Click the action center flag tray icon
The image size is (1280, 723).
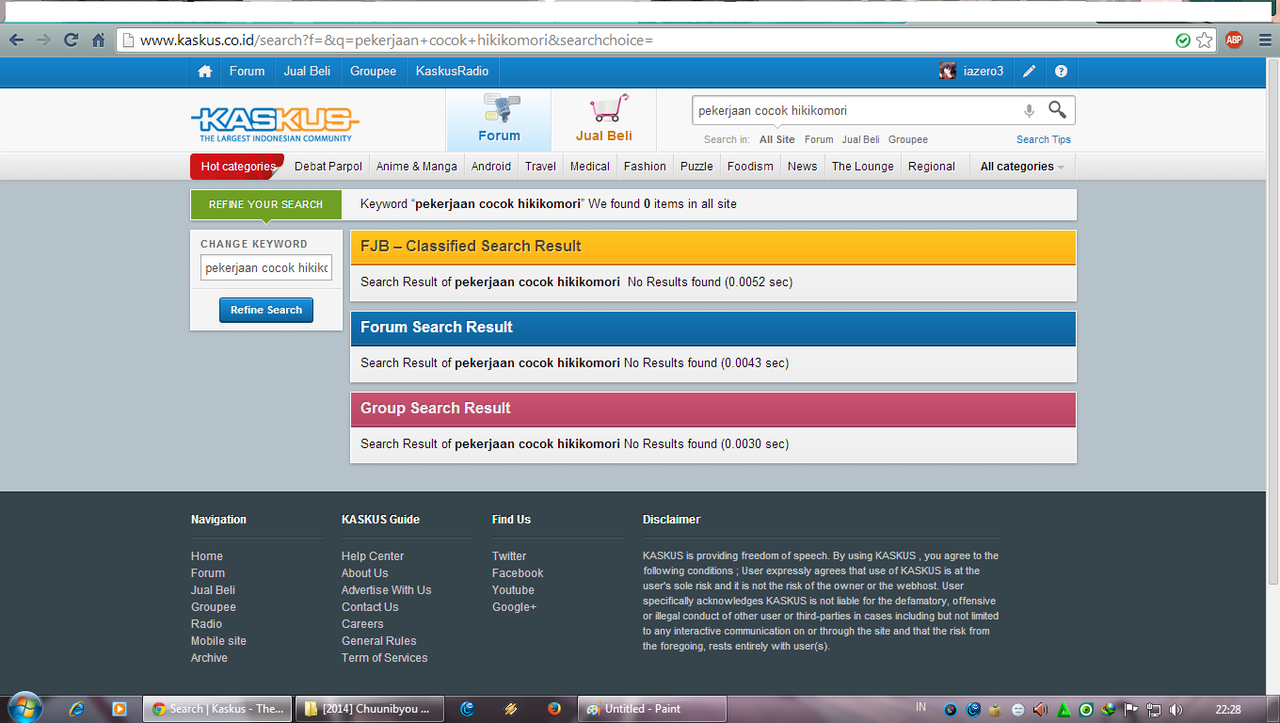1131,709
